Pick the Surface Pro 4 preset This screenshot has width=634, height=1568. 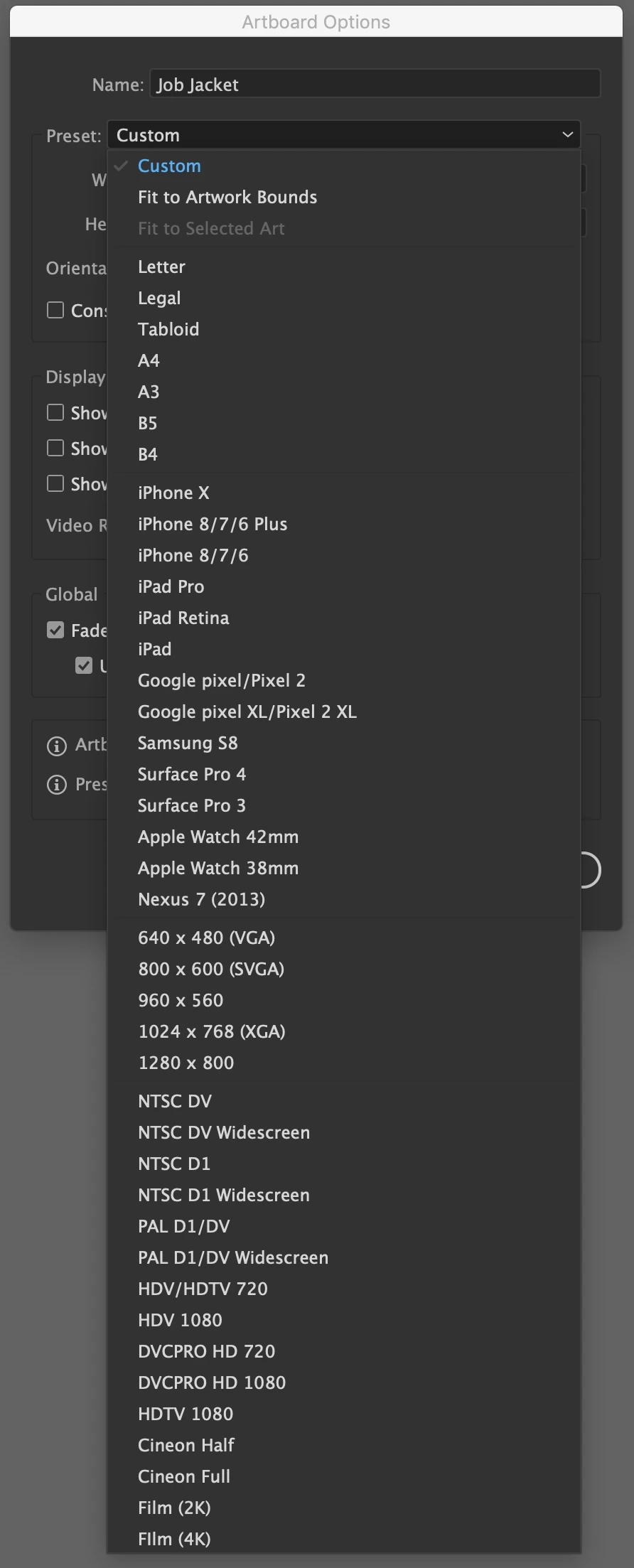(x=344, y=774)
